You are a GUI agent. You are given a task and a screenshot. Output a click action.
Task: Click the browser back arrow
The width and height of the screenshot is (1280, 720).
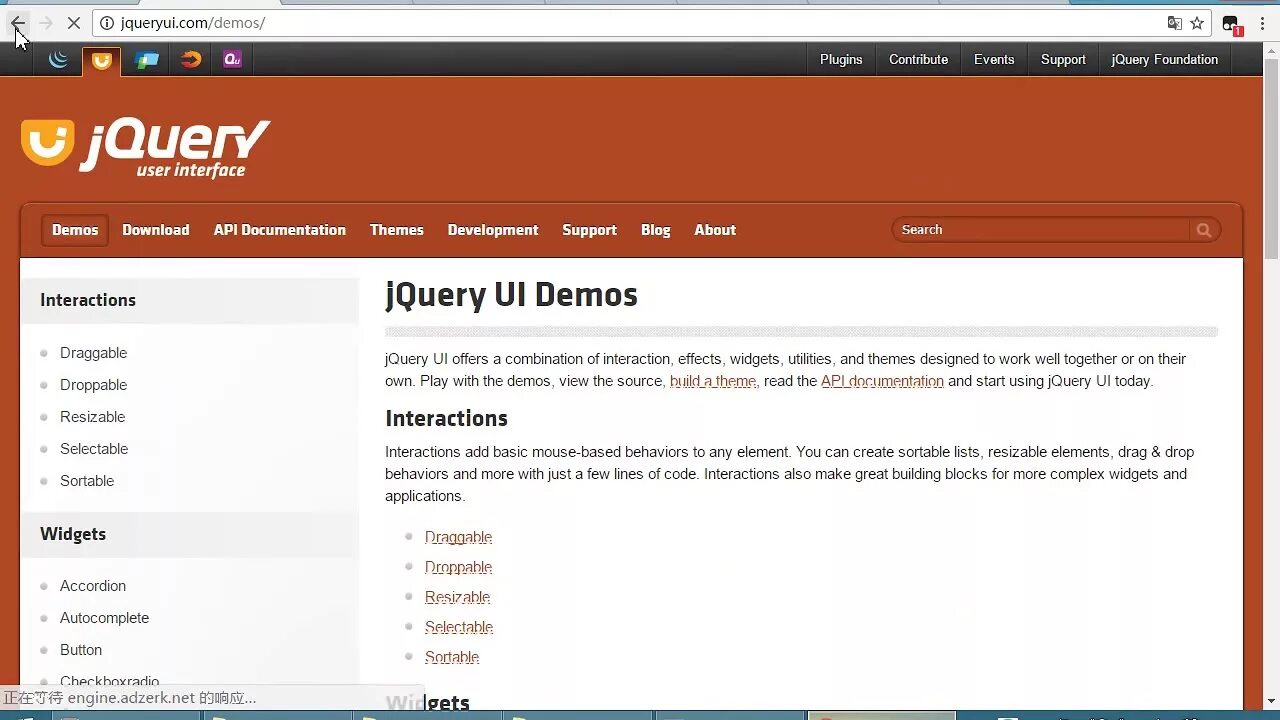point(17,23)
